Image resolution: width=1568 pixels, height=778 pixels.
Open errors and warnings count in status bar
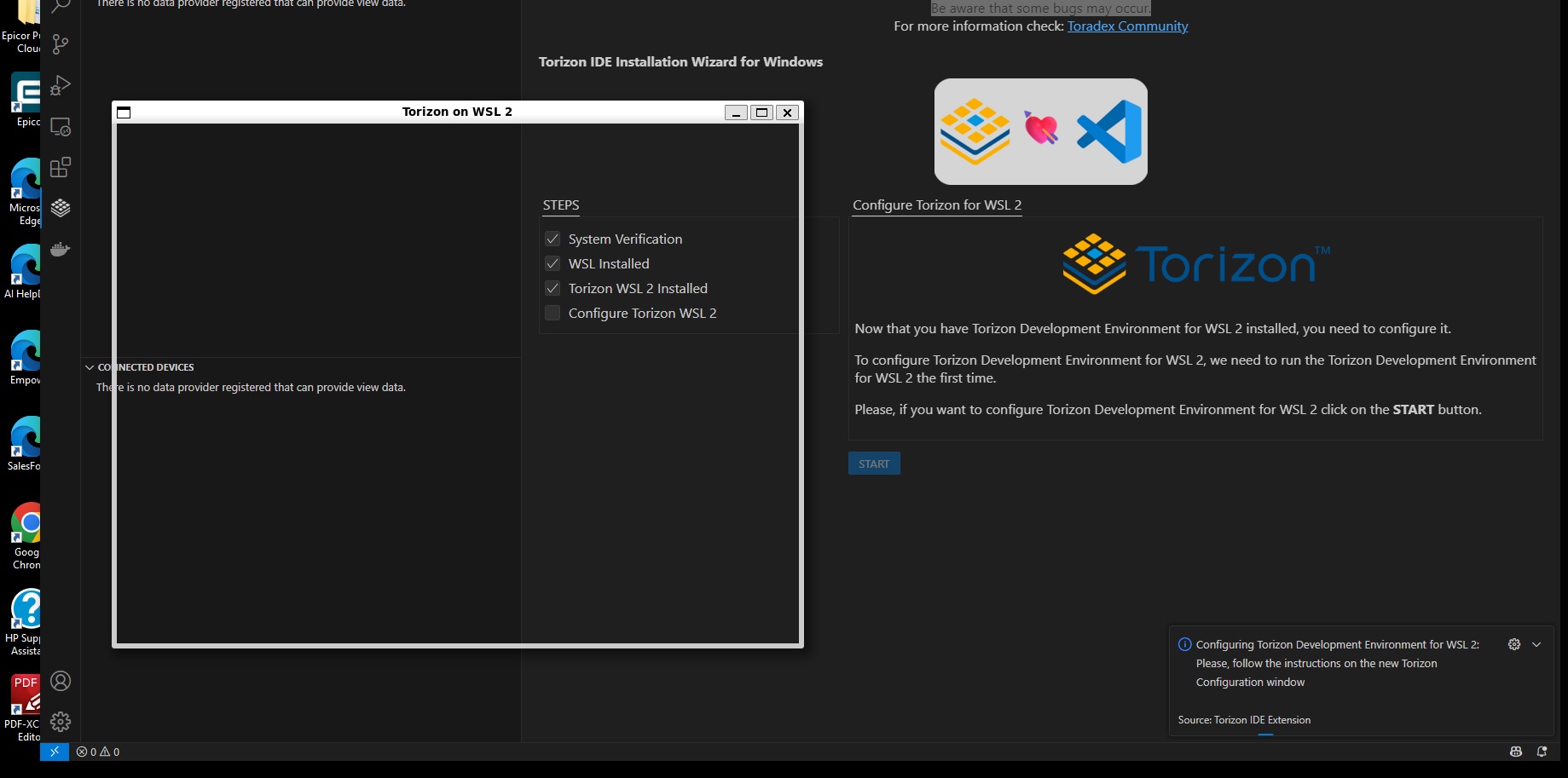click(x=98, y=752)
